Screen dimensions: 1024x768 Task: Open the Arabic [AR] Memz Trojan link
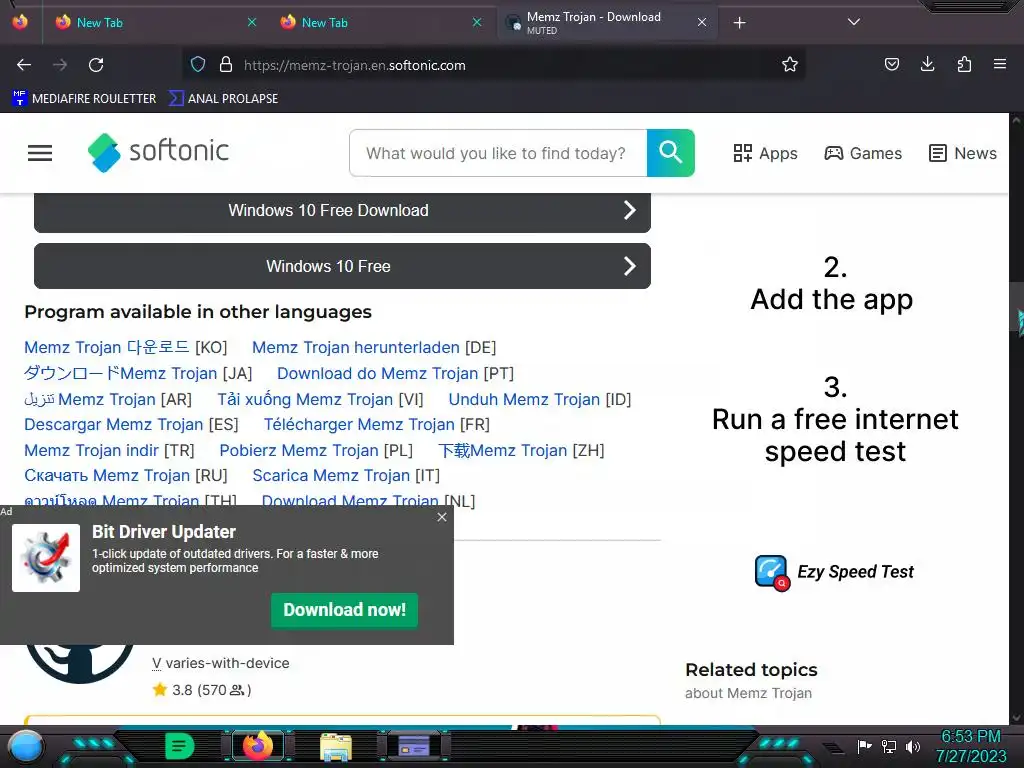[x=90, y=399]
